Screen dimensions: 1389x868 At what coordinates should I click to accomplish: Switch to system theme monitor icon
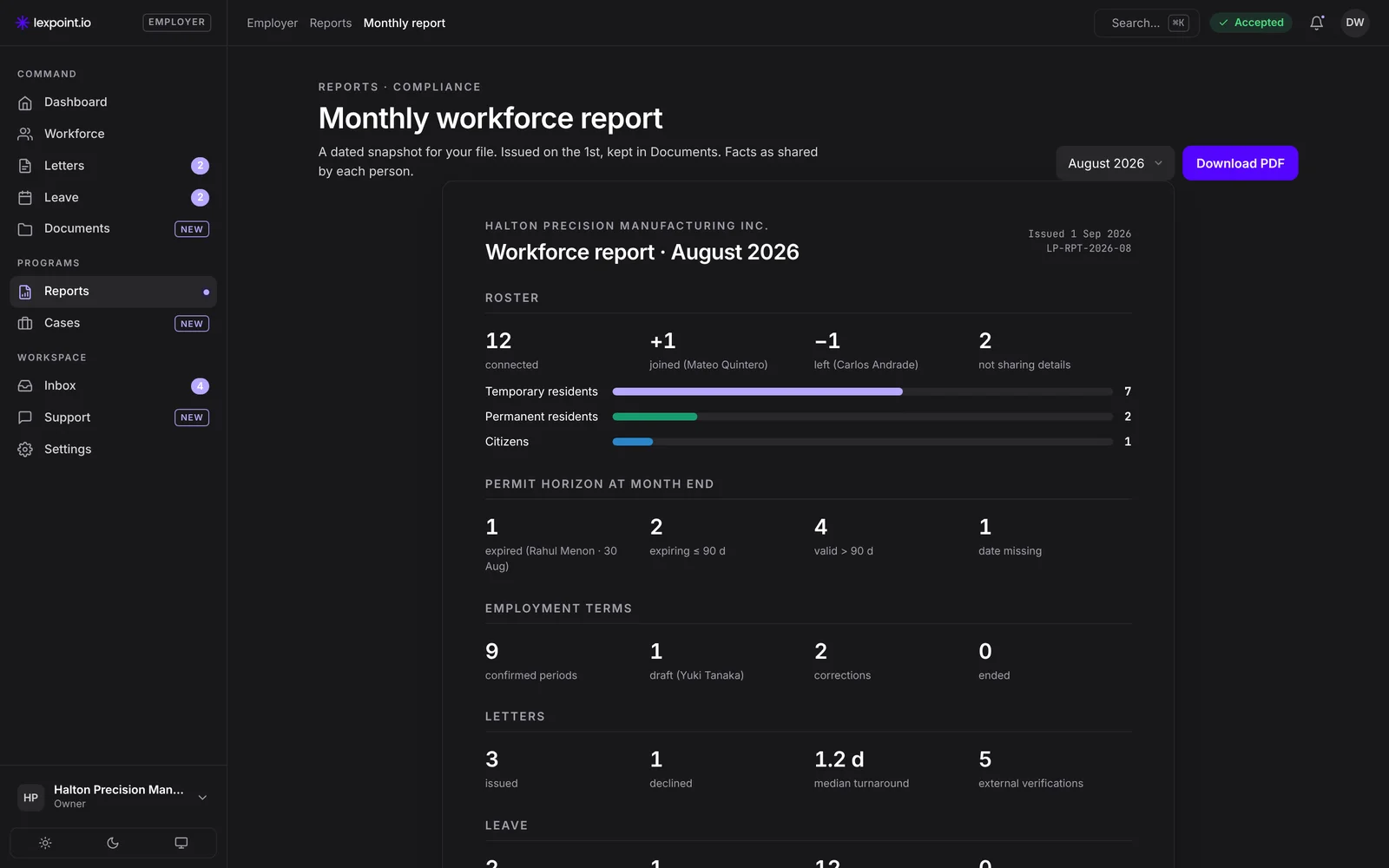(x=181, y=843)
